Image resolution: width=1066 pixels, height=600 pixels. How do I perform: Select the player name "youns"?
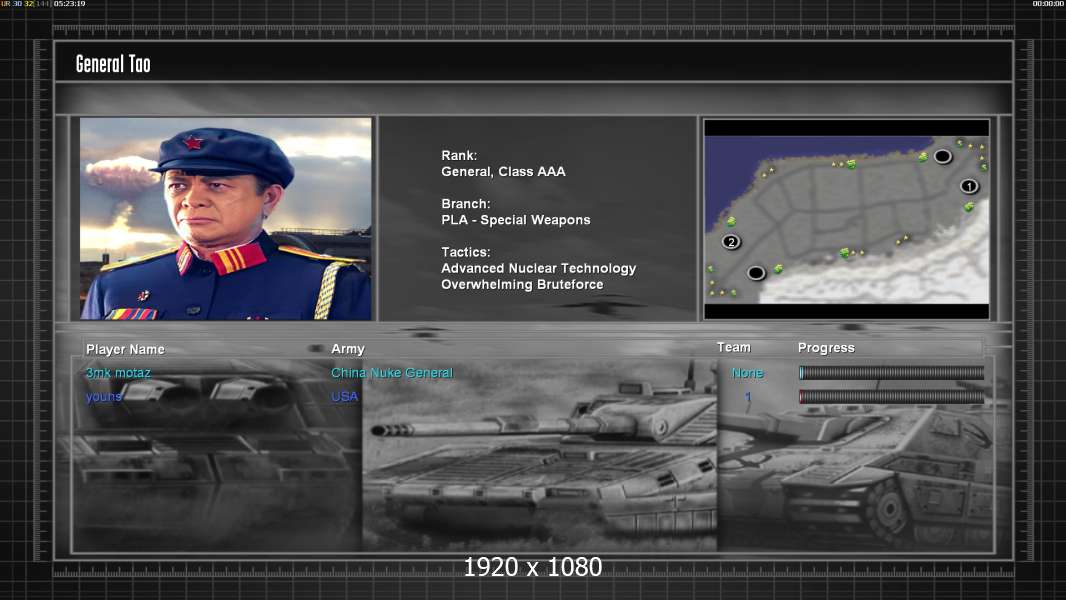103,396
